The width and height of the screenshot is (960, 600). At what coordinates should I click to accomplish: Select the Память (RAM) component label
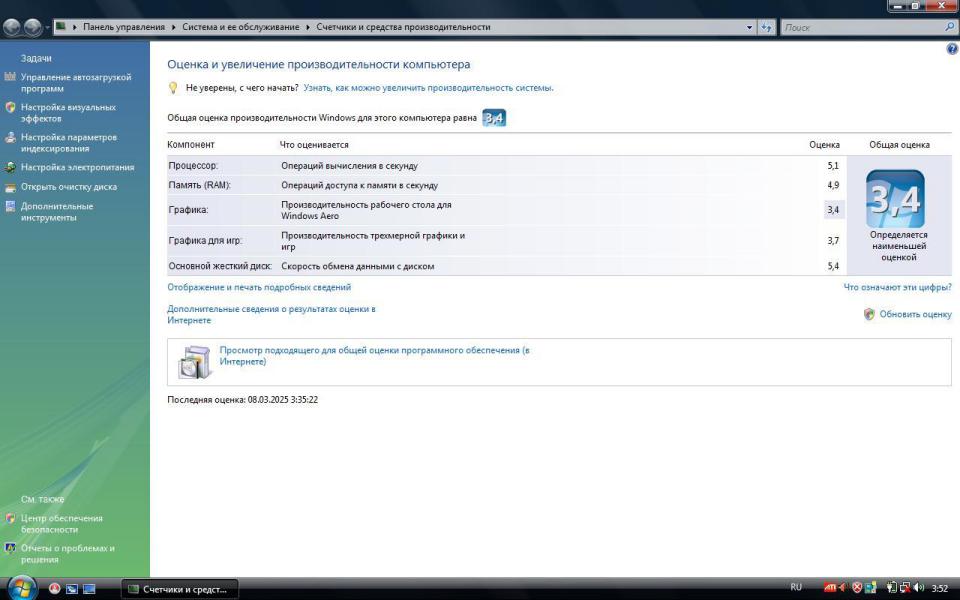200,186
